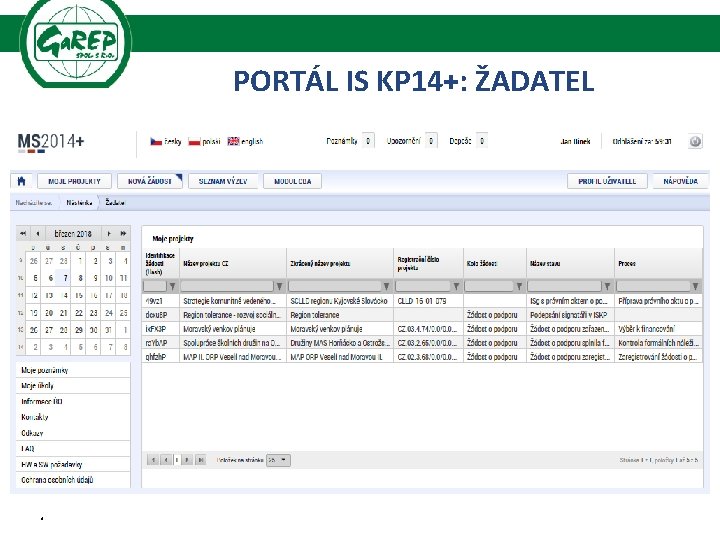Viewport: 720px width, 540px height.
Task: Go to last page in pager
Action: [201, 460]
